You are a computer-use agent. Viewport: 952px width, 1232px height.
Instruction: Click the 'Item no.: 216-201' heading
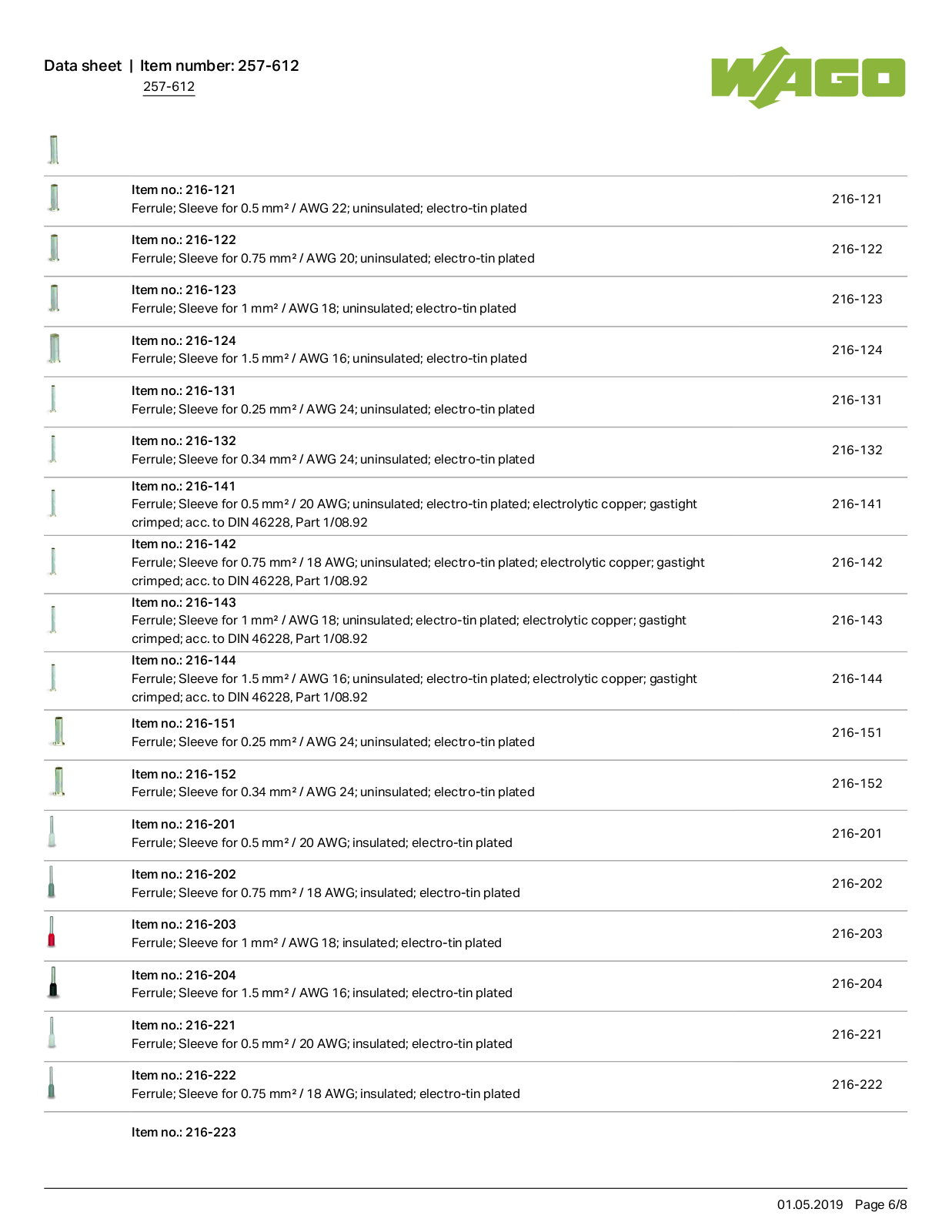pyautogui.click(x=184, y=824)
